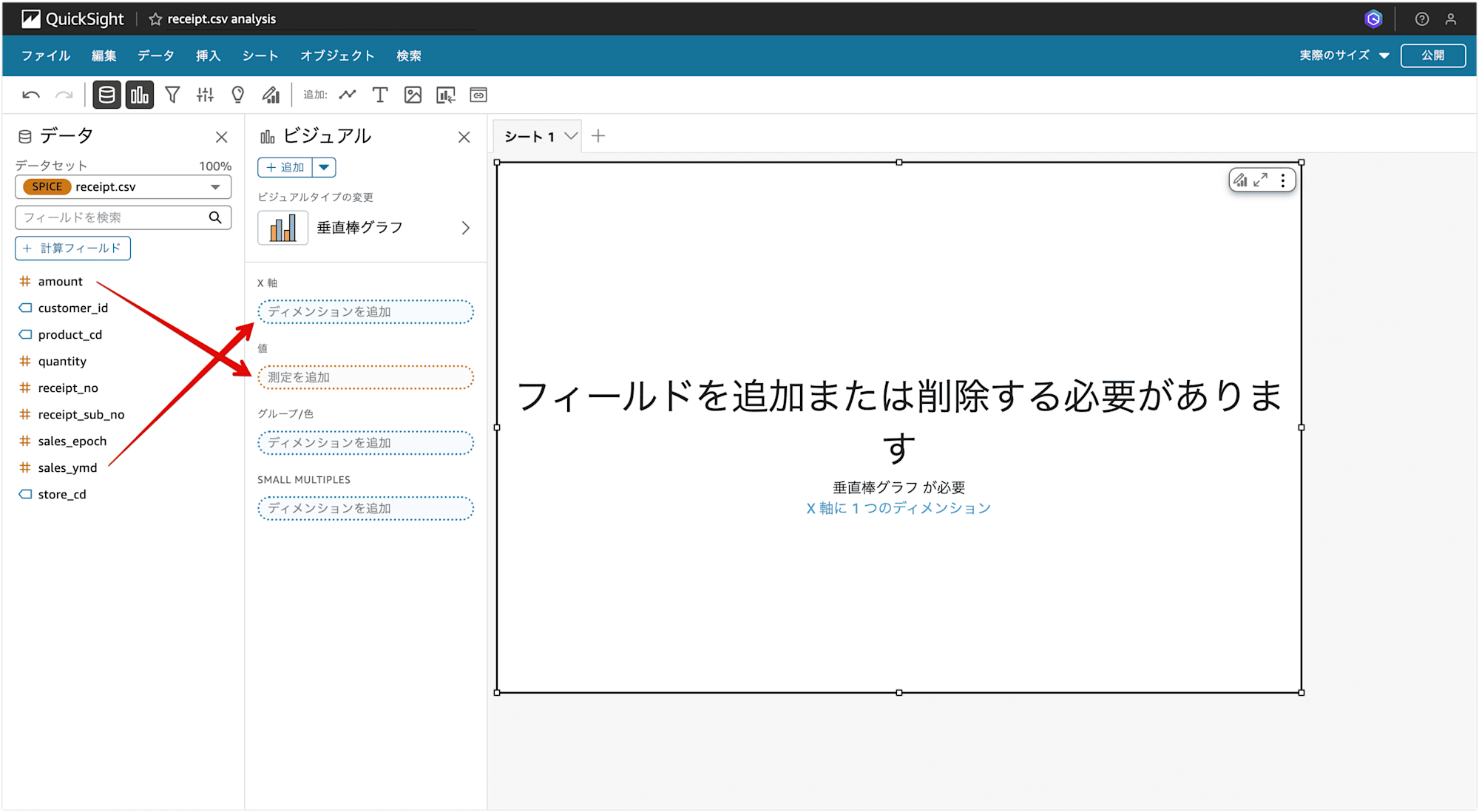Add an image from the toolbar

coord(413,95)
